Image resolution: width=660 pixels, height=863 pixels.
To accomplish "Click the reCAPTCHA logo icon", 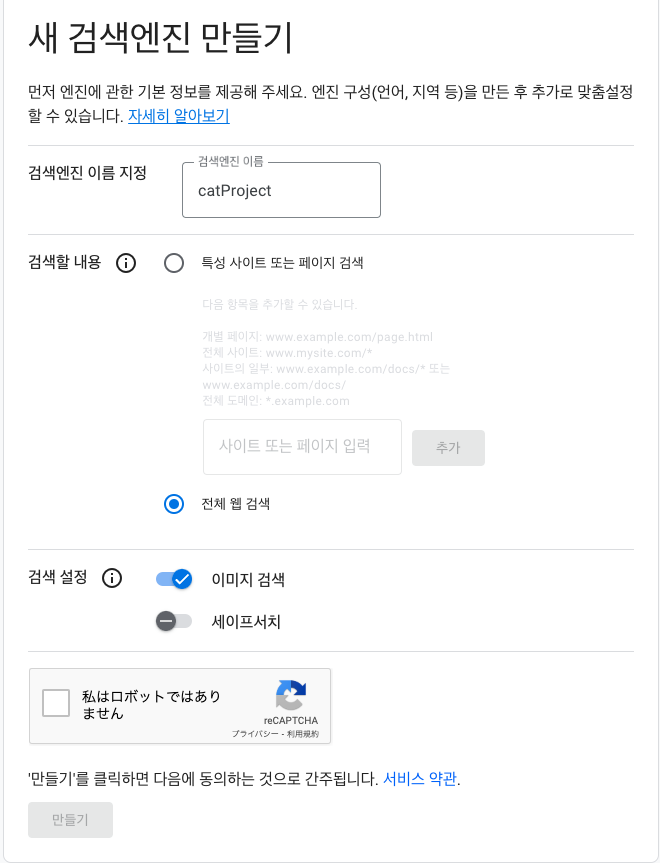I will tap(291, 695).
